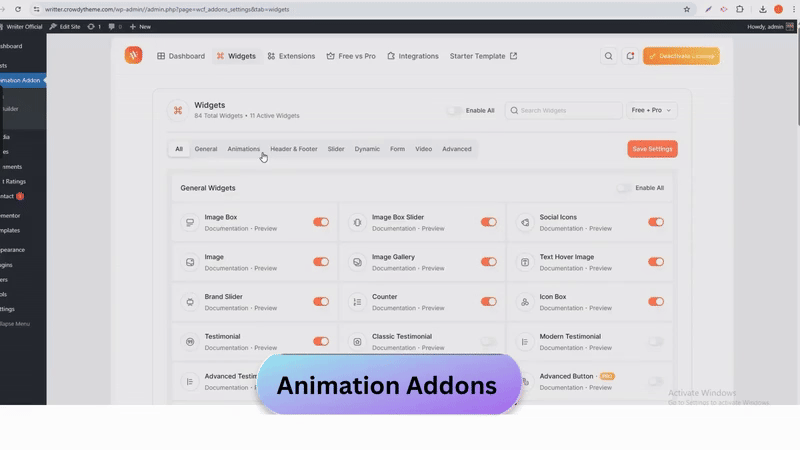This screenshot has height=450, width=800.
Task: Filter widgets by Dynamic category
Action: [x=367, y=149]
